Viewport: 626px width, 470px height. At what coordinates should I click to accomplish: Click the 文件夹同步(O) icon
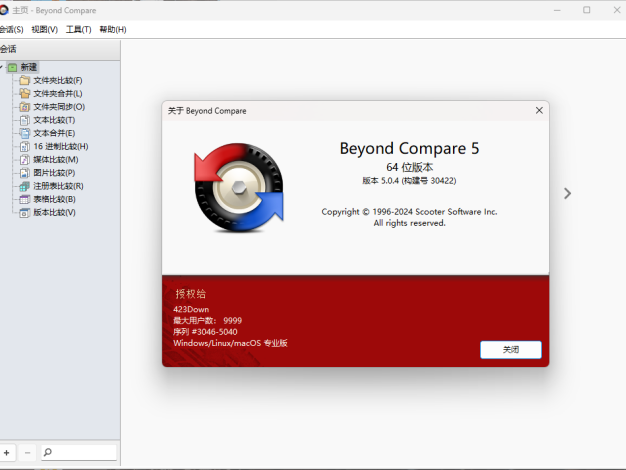pyautogui.click(x=24, y=107)
